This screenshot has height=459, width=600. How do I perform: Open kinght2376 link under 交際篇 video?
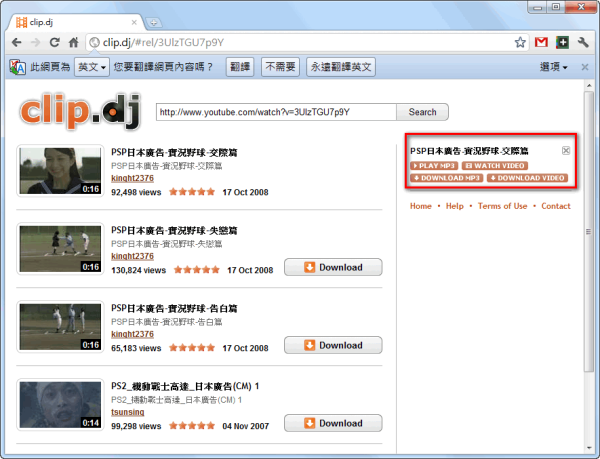click(x=132, y=178)
